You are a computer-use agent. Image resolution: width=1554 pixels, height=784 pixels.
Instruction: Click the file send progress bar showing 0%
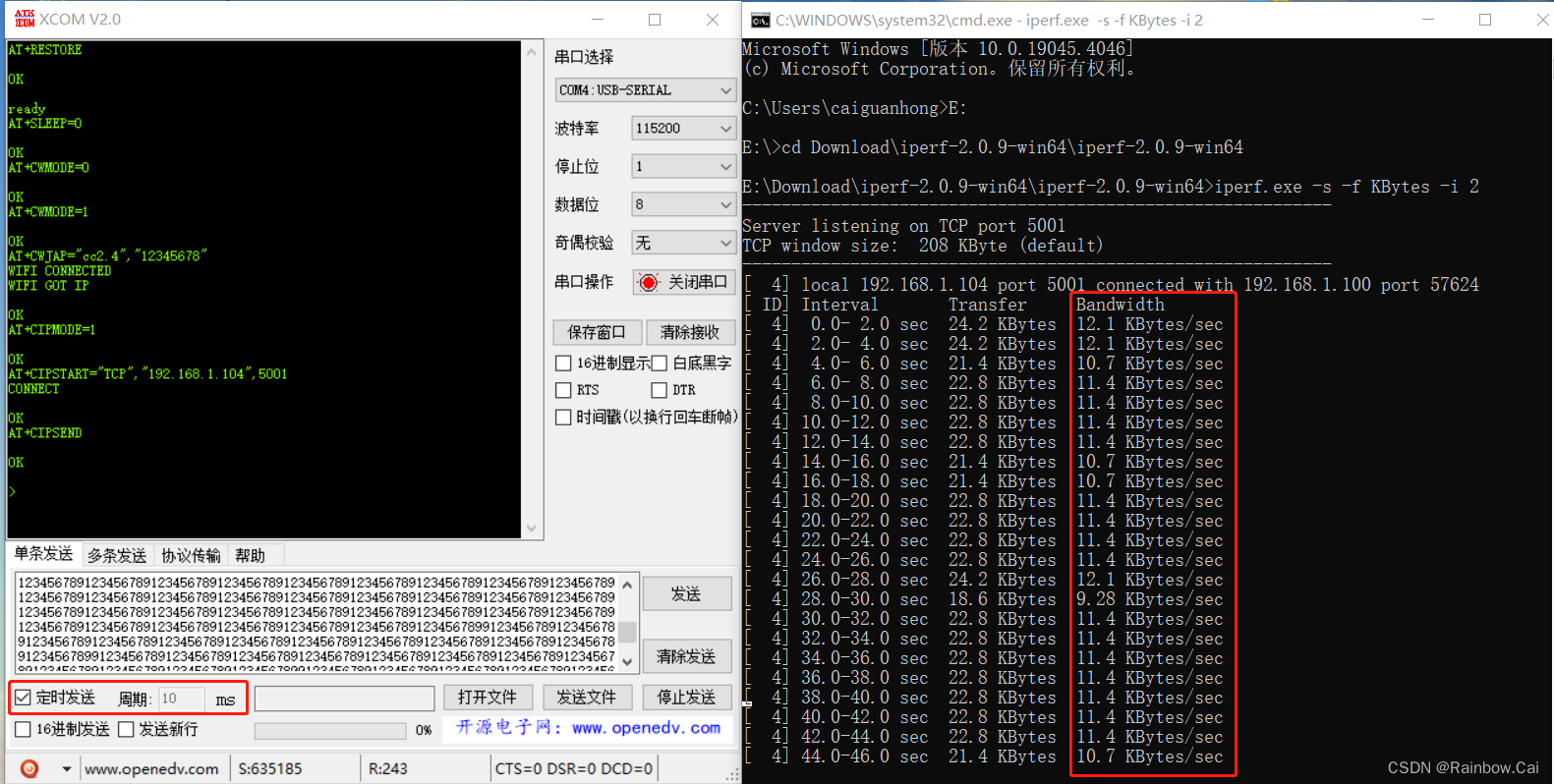point(330,730)
